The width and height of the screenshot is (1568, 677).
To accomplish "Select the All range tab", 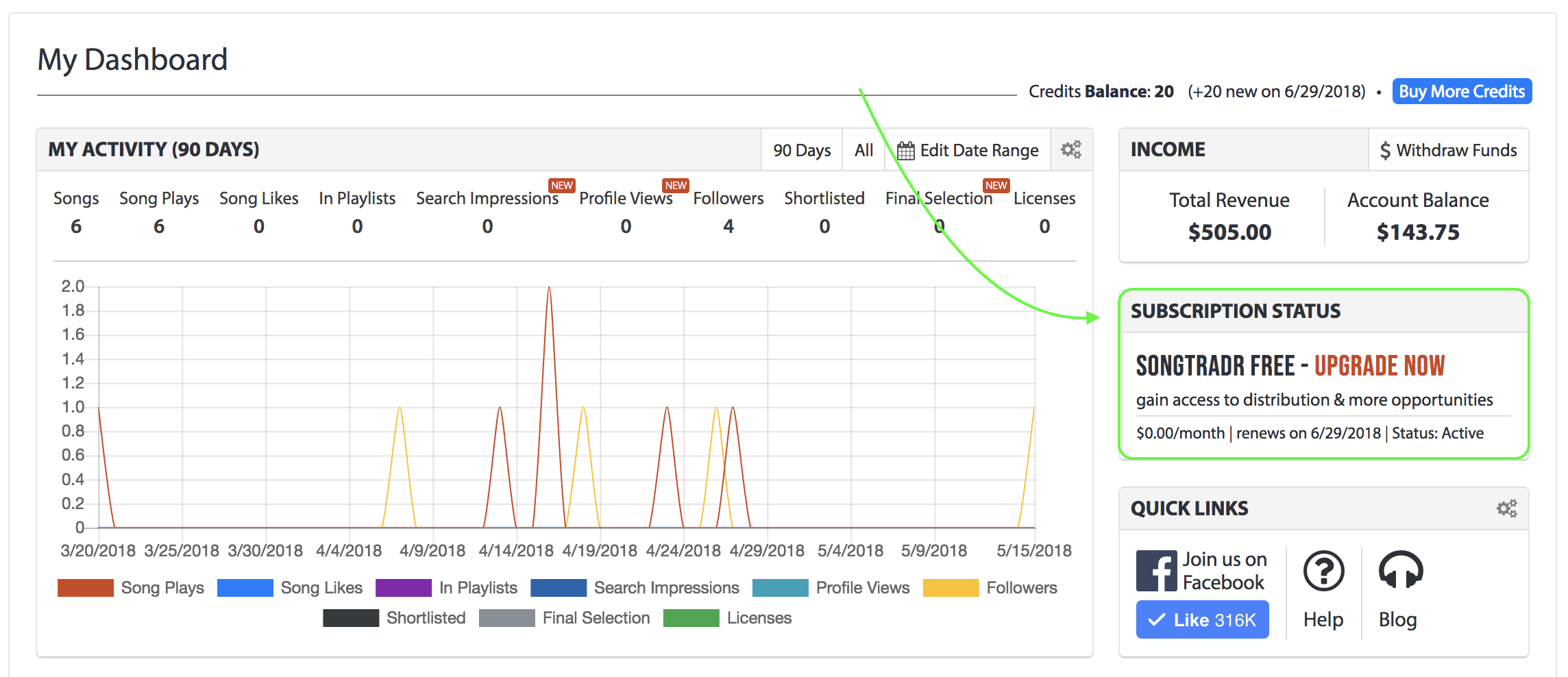I will pyautogui.click(x=863, y=150).
